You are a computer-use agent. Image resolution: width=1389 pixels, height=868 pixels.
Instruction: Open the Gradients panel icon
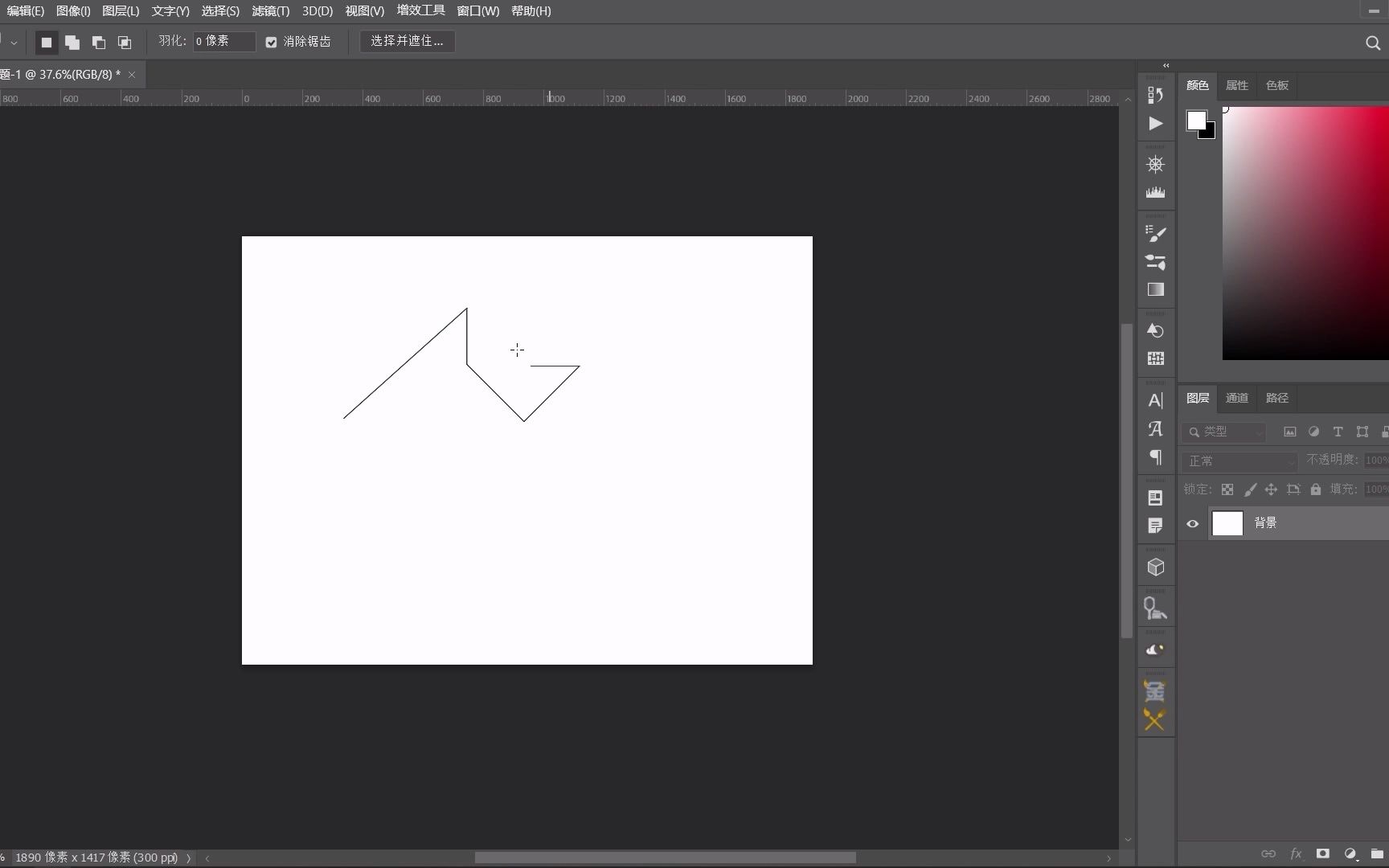click(1155, 289)
